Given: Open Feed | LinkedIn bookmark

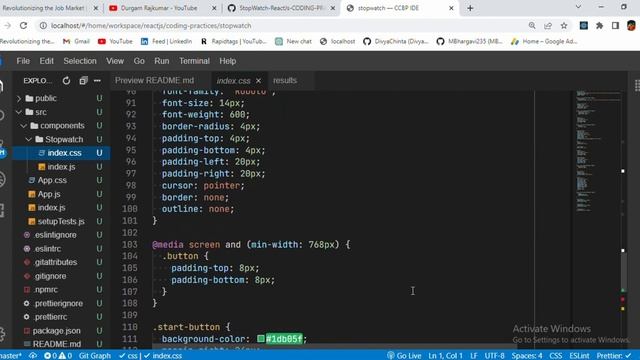Looking at the screenshot, I should [166, 41].
